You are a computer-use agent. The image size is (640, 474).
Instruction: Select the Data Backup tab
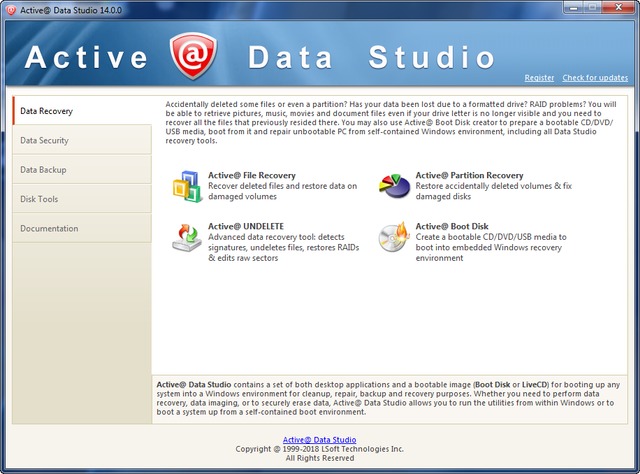(x=82, y=170)
